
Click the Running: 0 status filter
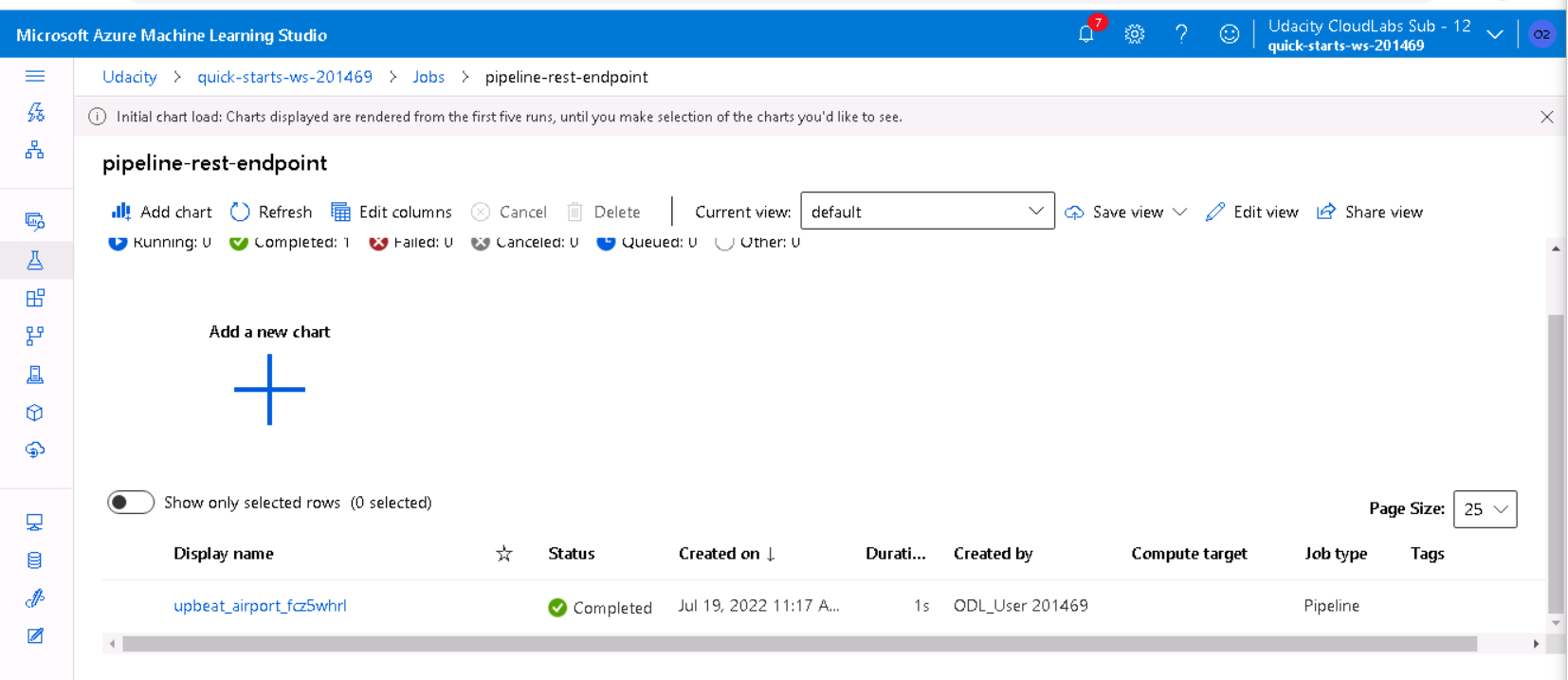tap(159, 243)
